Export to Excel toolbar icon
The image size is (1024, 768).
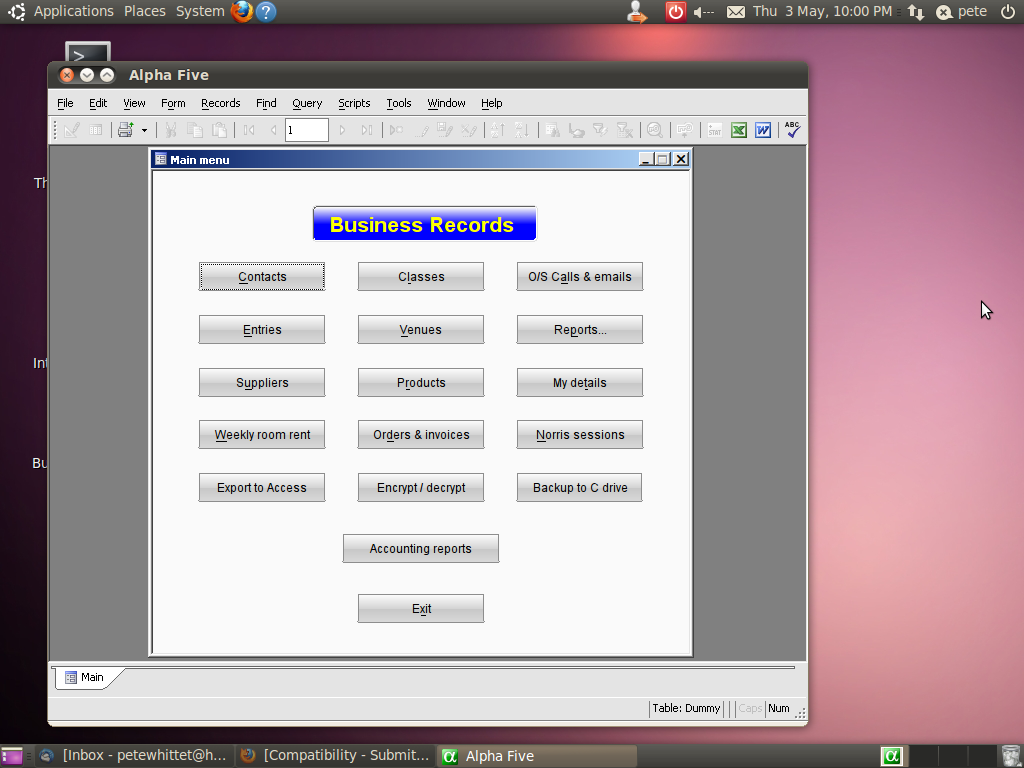click(x=739, y=130)
